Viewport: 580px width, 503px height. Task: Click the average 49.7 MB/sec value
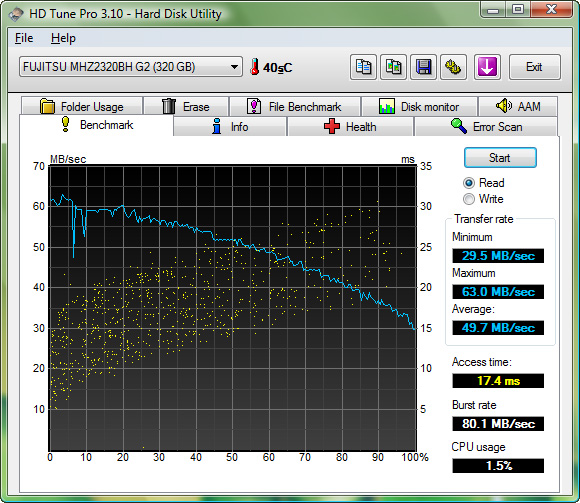[x=498, y=328]
